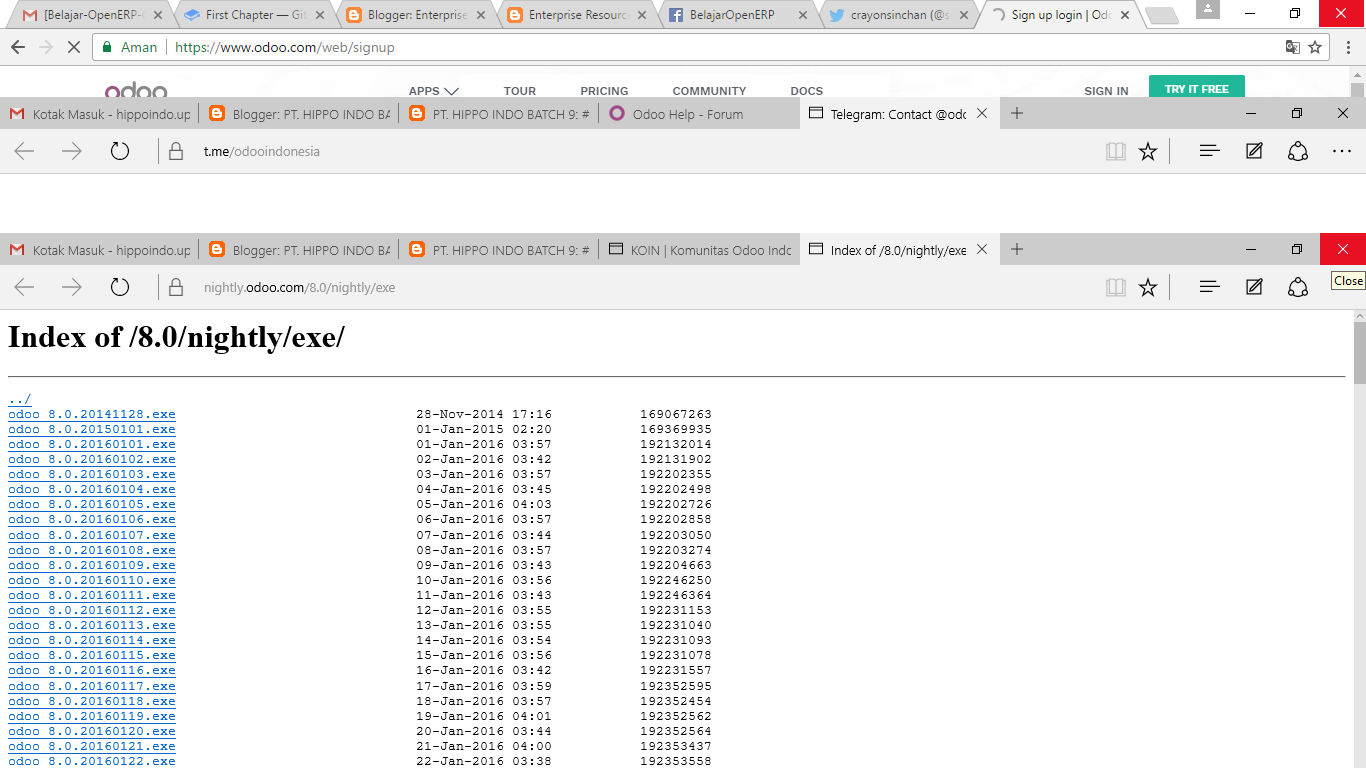
Task: Open More menu in t.me Edge window
Action: (x=1342, y=151)
